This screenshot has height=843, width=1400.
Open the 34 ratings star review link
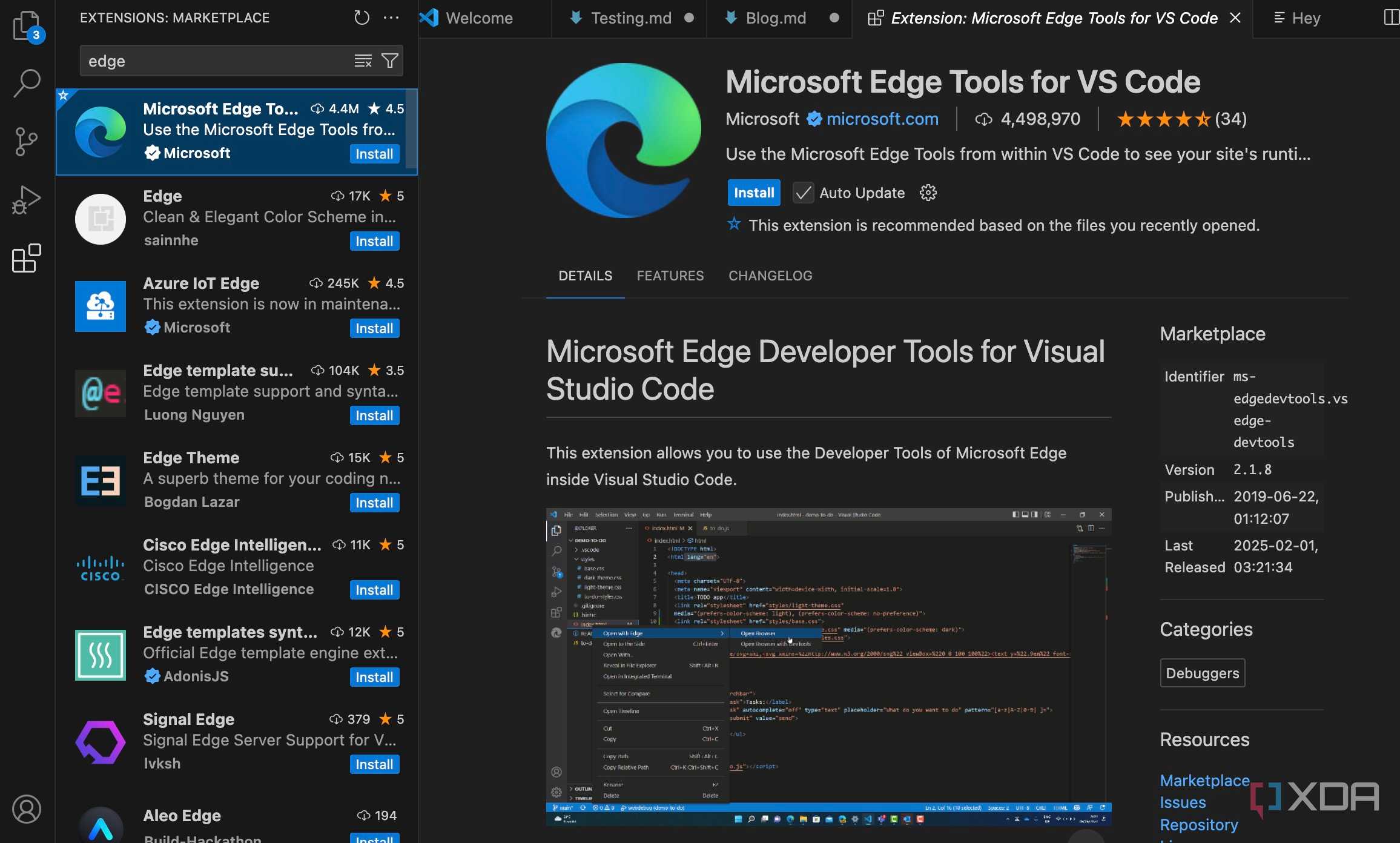(x=1181, y=119)
